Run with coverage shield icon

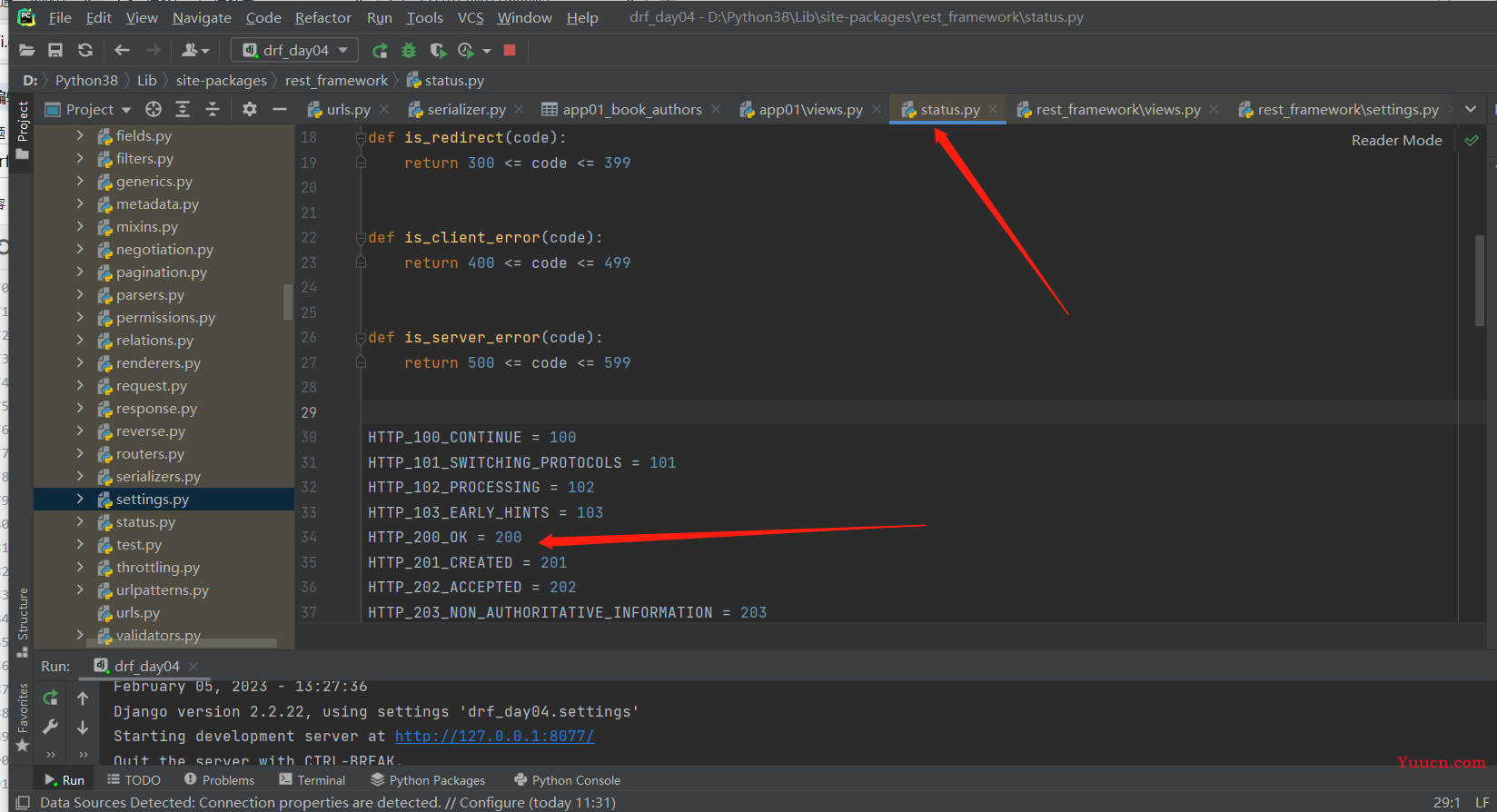coord(438,50)
